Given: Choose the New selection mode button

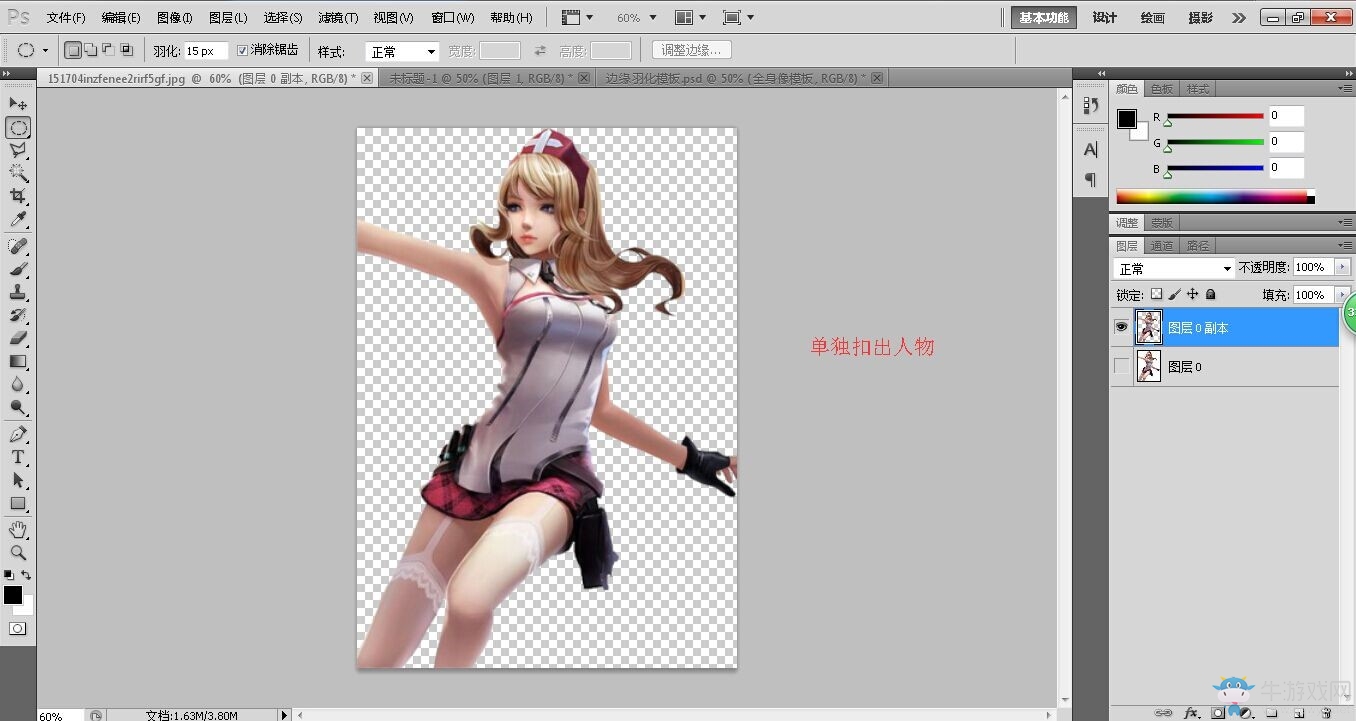Looking at the screenshot, I should pos(73,50).
